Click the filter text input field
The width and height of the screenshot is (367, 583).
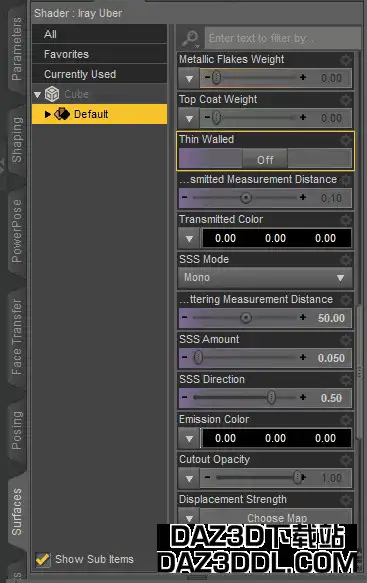(283, 38)
